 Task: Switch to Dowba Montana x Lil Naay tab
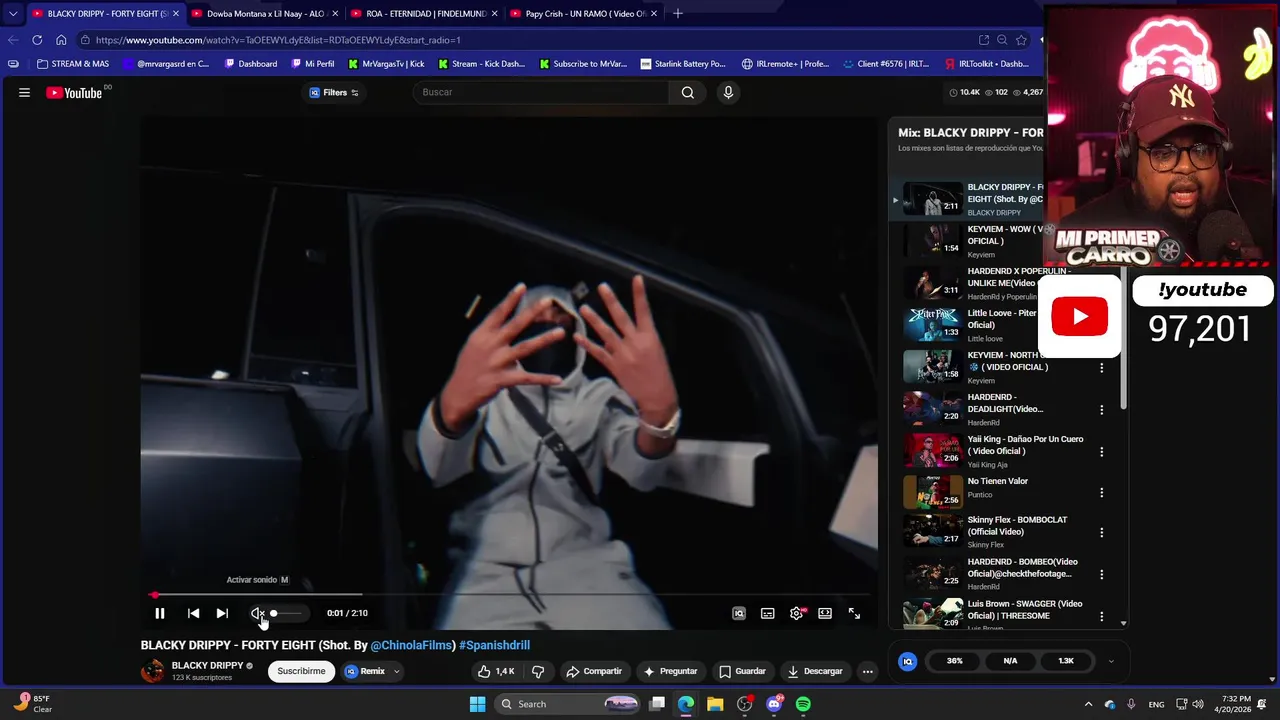pos(264,14)
